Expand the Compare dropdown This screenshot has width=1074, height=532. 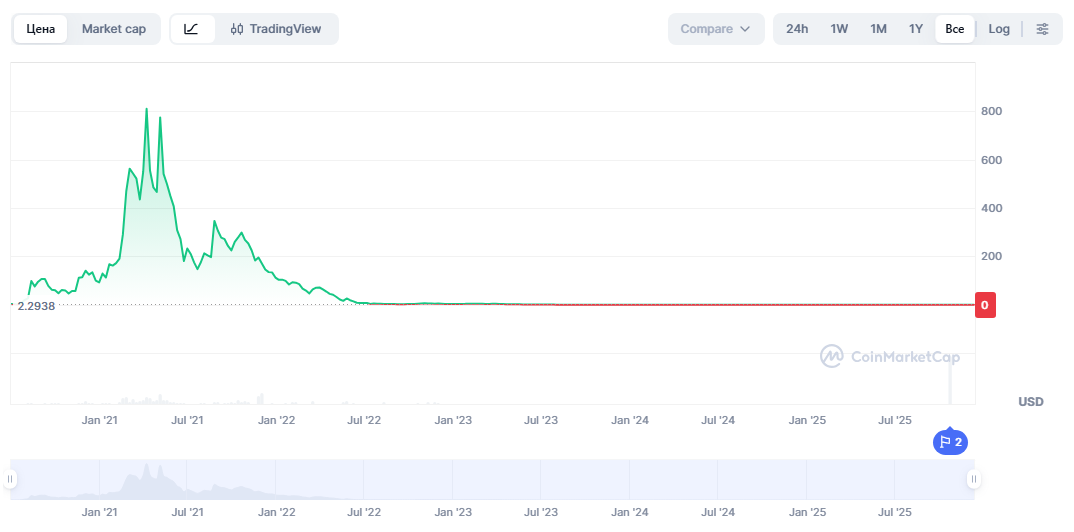[715, 29]
